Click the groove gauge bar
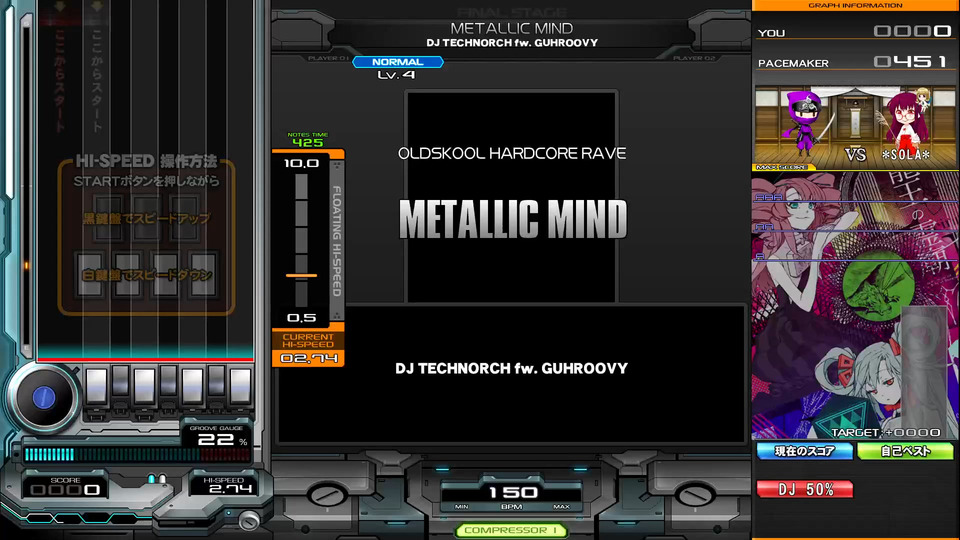The image size is (960, 540). coord(137,454)
